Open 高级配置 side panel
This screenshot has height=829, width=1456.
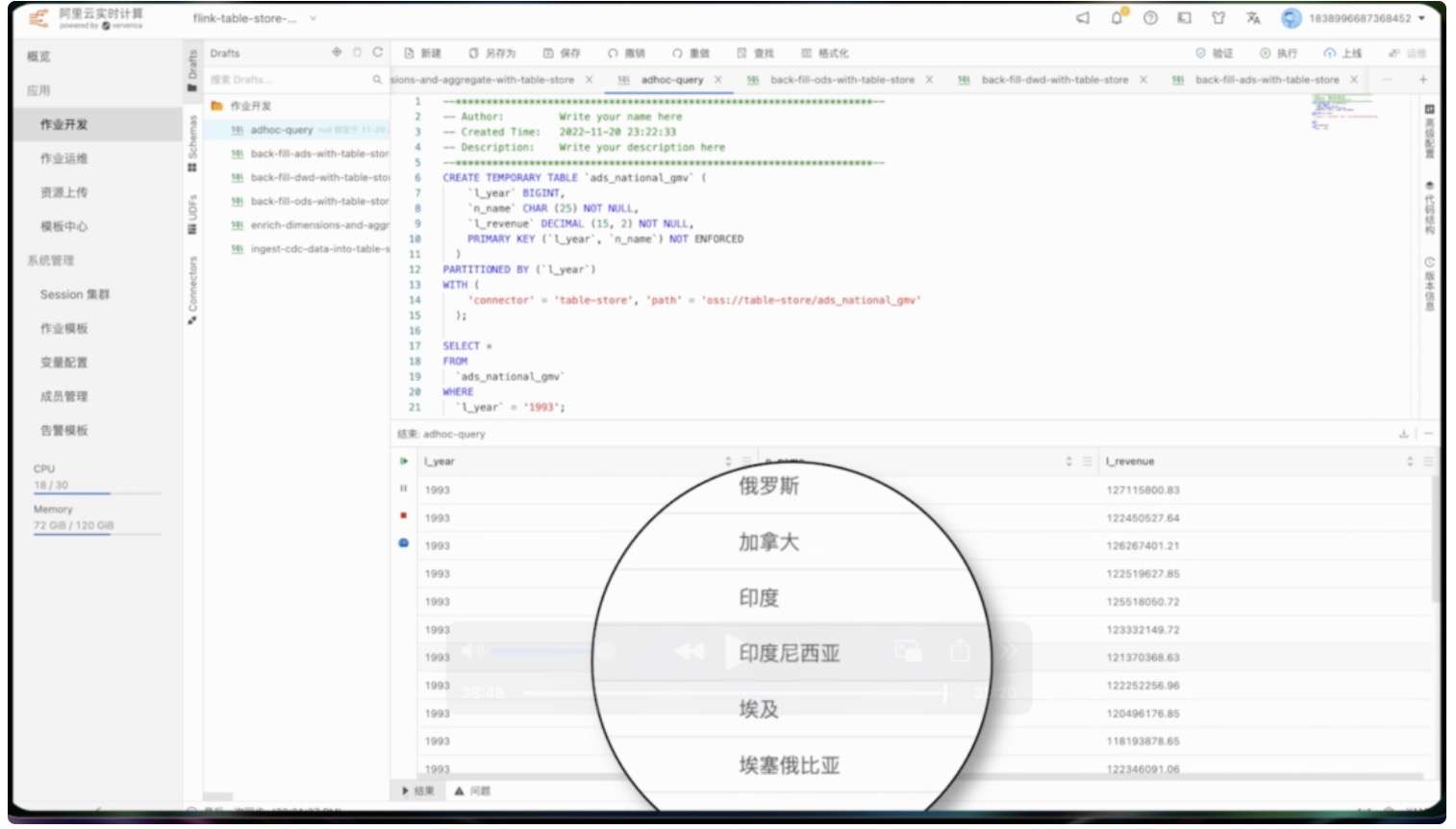[x=1429, y=131]
